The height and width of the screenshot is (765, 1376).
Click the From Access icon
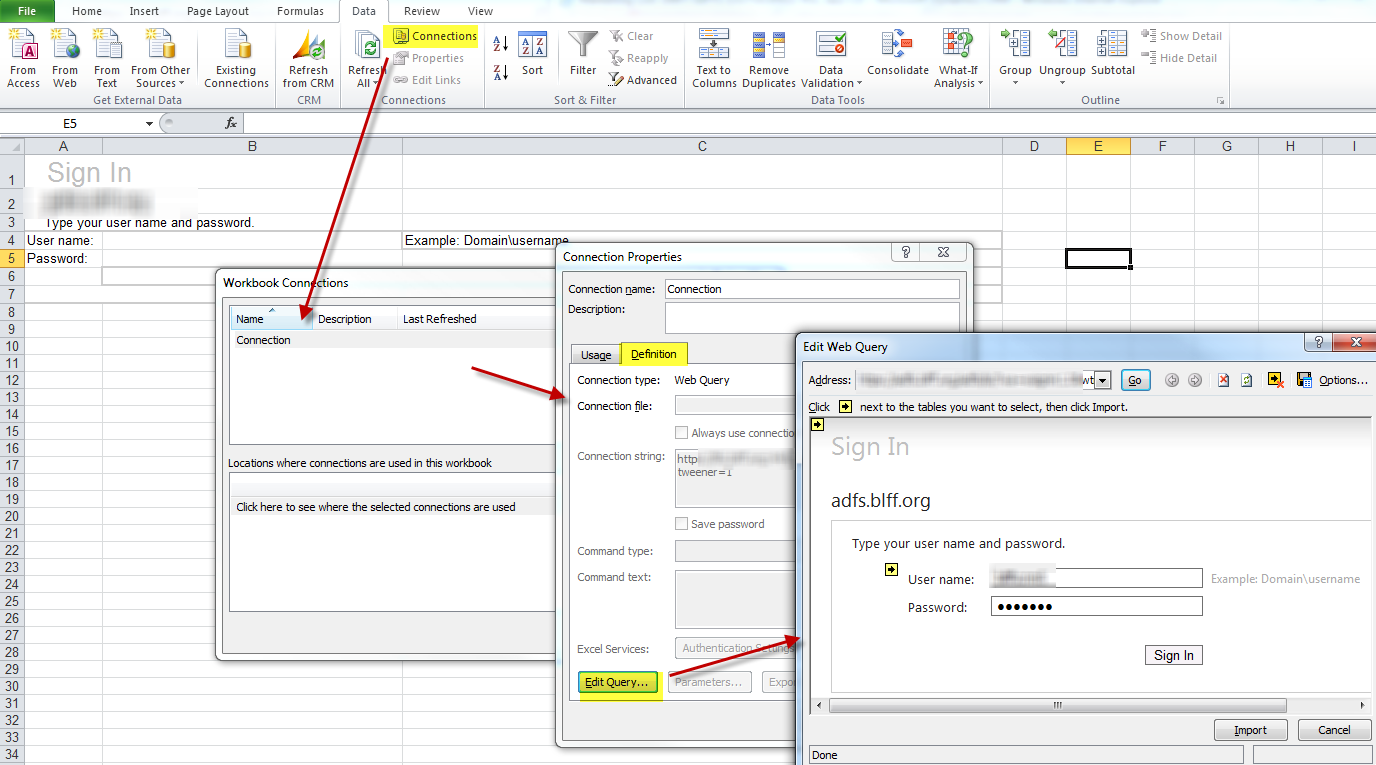[x=23, y=58]
